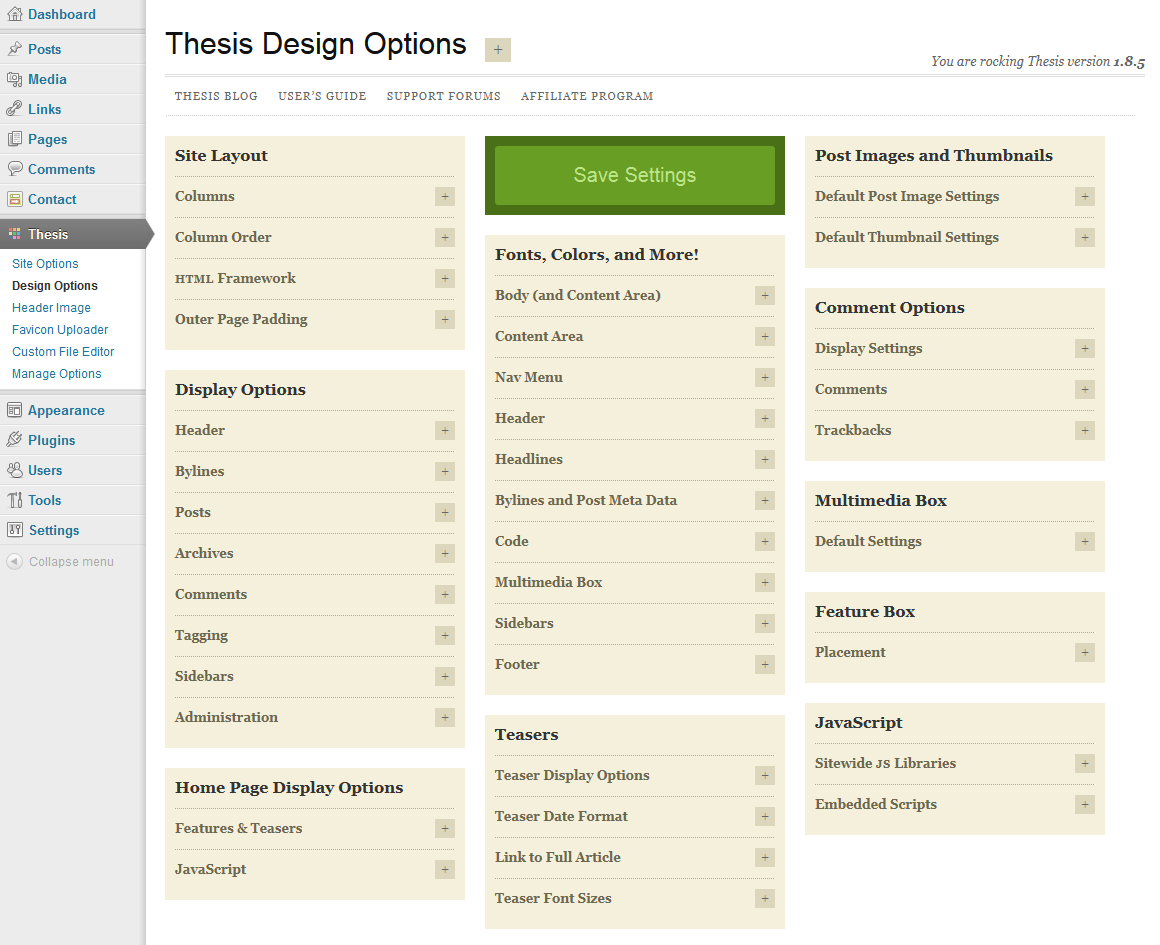This screenshot has width=1160, height=945.
Task: Expand Outer Page Padding settings
Action: [445, 320]
